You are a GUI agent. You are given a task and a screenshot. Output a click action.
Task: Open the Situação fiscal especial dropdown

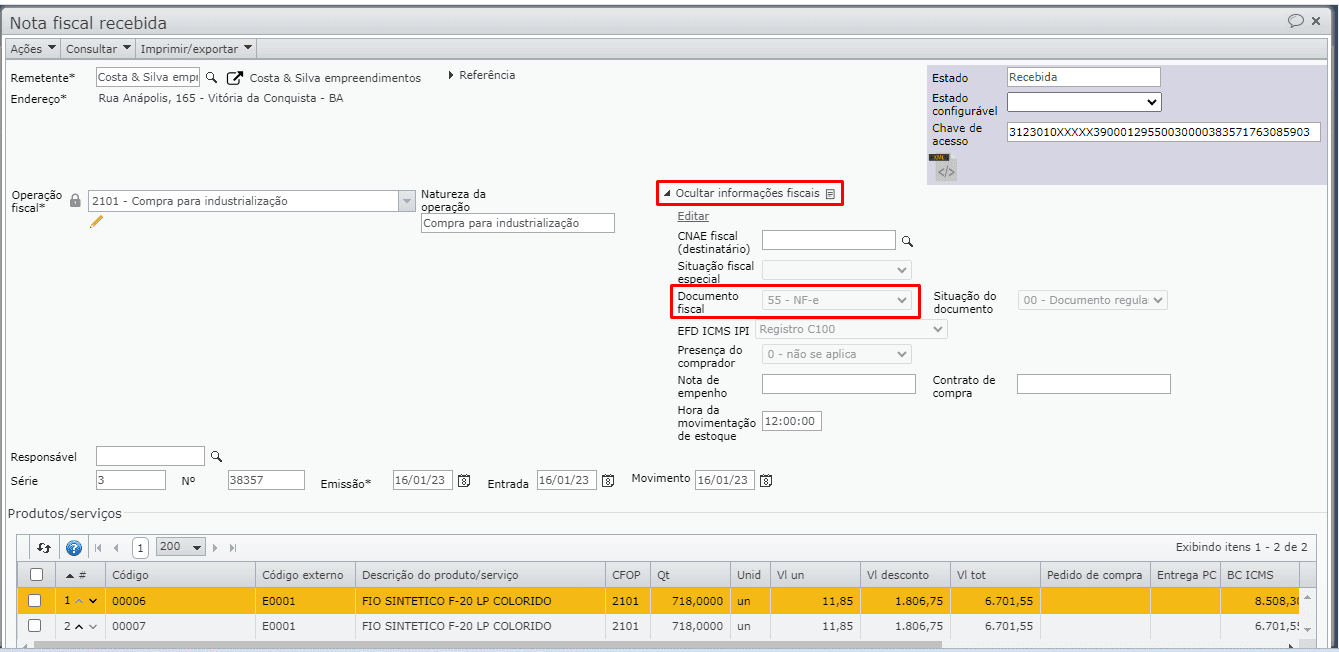tap(837, 270)
